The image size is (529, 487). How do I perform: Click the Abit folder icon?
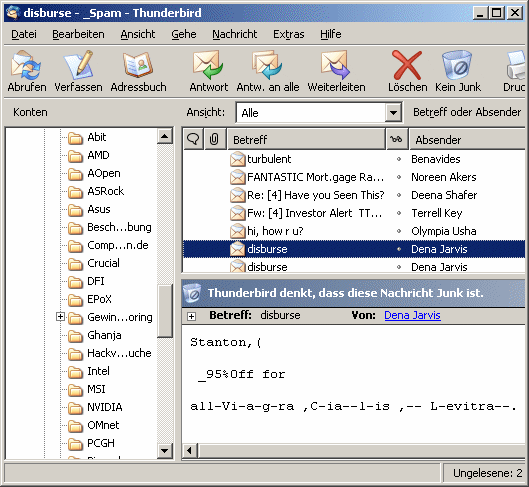(x=75, y=138)
